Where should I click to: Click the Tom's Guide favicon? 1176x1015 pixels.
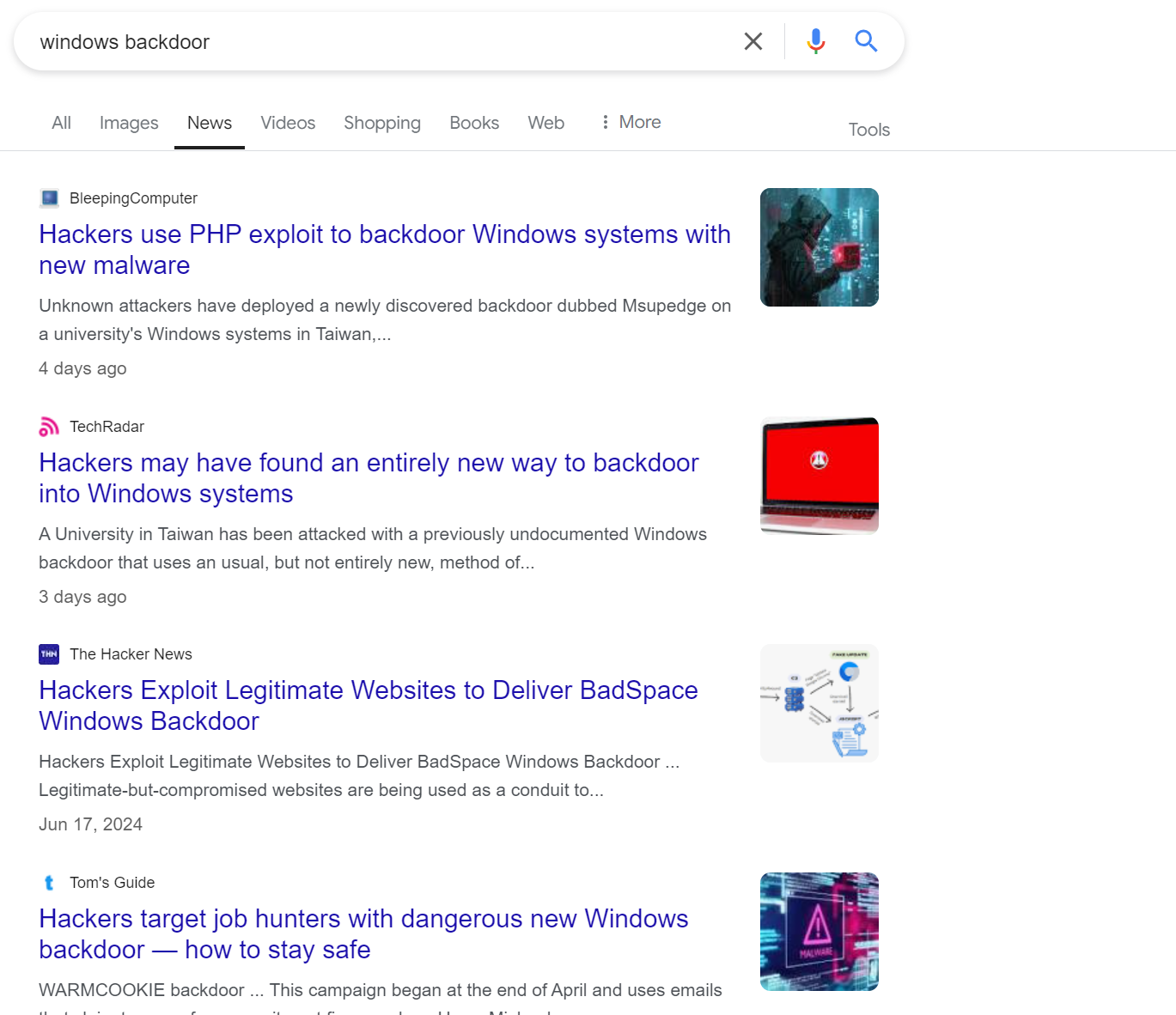pos(49,883)
